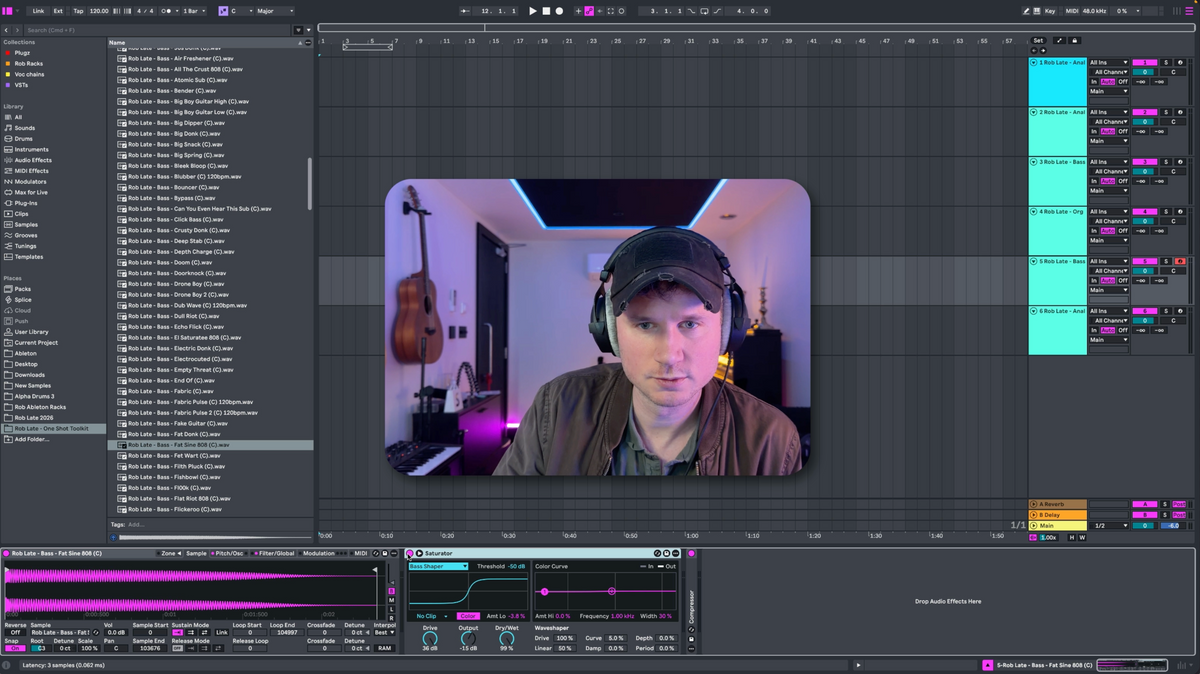This screenshot has height=674, width=1200.
Task: Set track 2 monitor to Off
Action: click(1123, 131)
